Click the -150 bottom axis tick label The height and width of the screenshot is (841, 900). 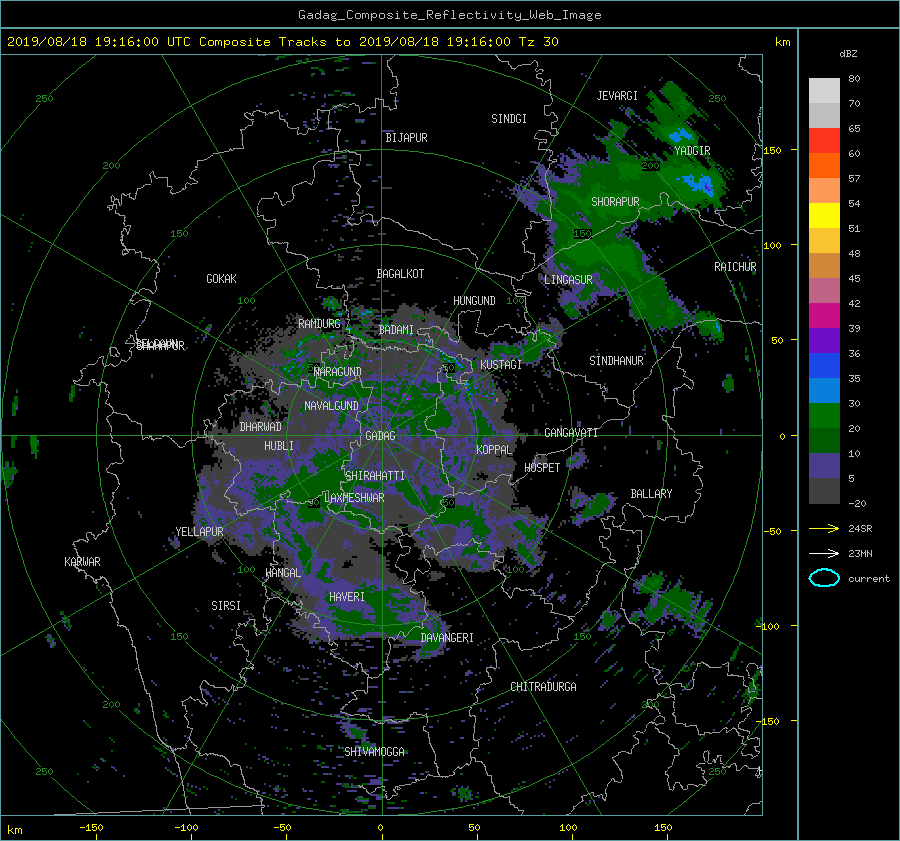point(91,827)
